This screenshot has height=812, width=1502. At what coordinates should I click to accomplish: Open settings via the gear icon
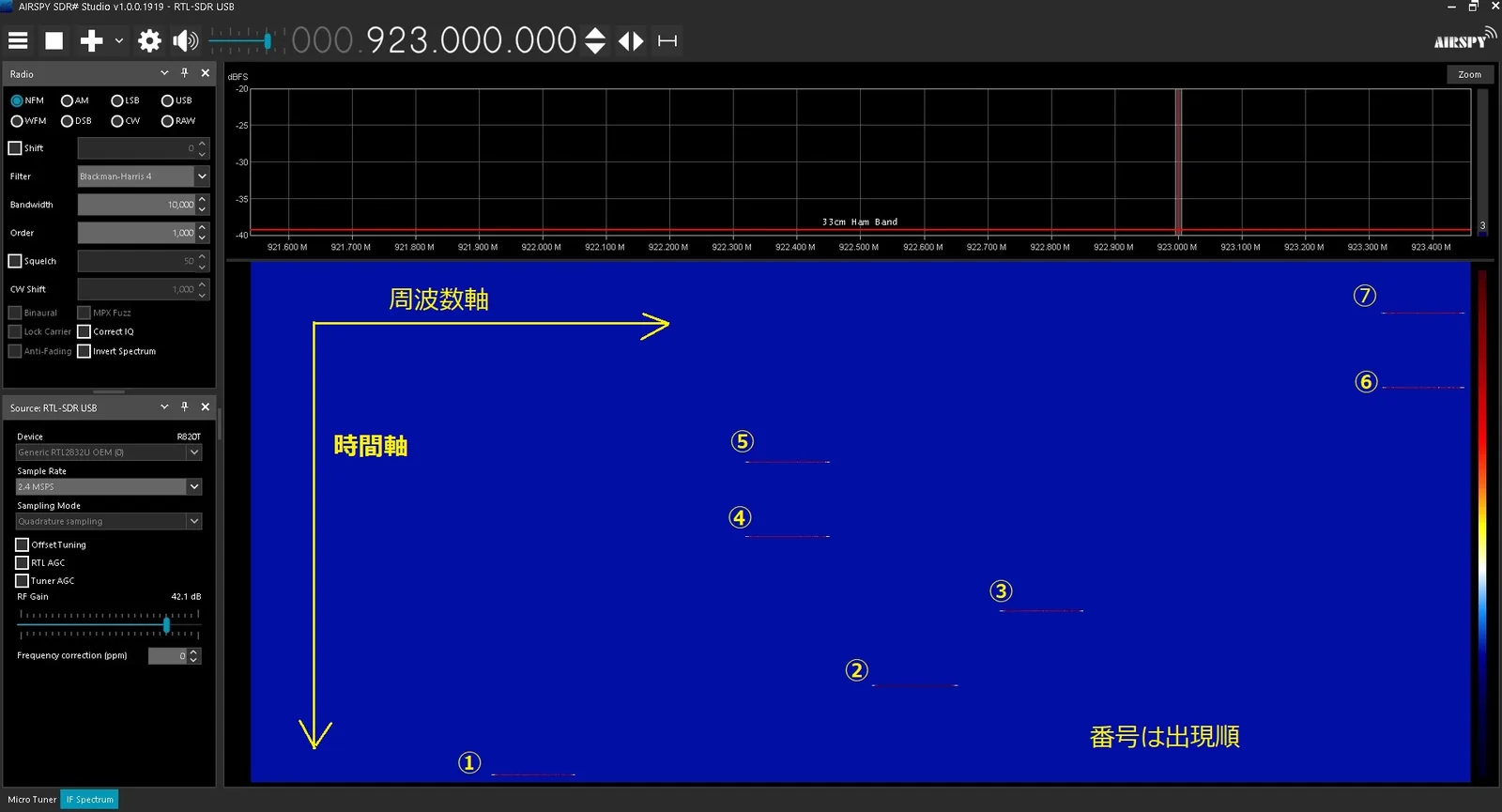pyautogui.click(x=149, y=40)
